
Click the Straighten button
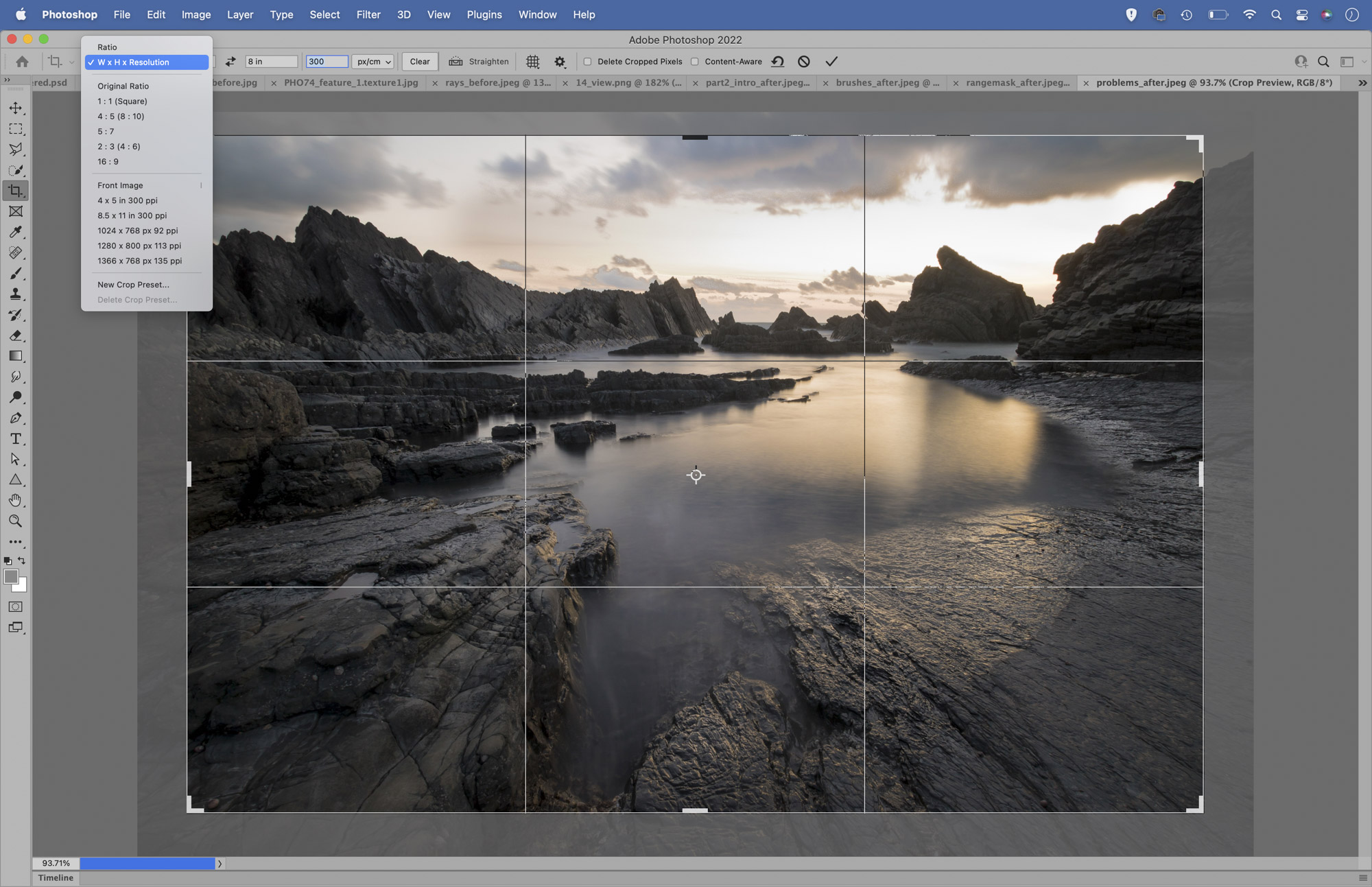pyautogui.click(x=478, y=61)
